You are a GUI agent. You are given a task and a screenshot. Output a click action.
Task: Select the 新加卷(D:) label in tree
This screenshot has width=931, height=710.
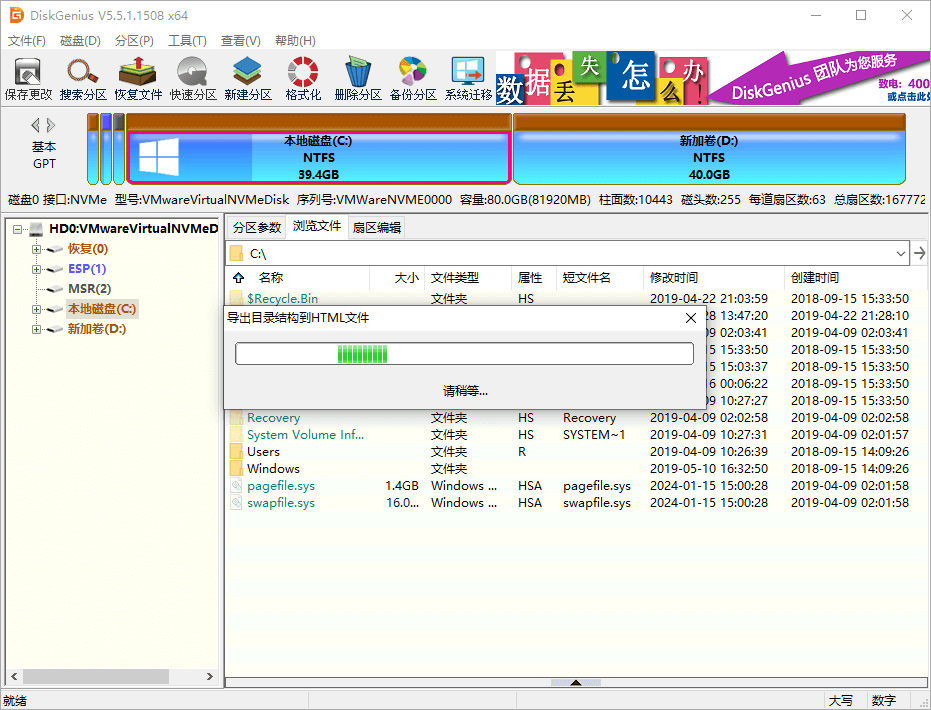click(97, 329)
